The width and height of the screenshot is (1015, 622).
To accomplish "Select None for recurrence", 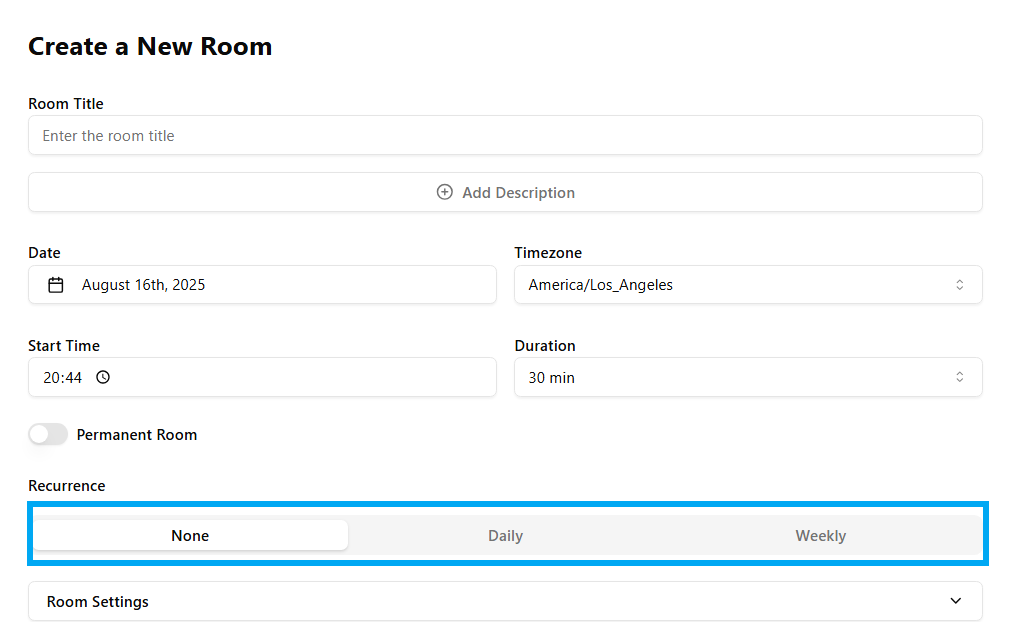I will tap(190, 536).
